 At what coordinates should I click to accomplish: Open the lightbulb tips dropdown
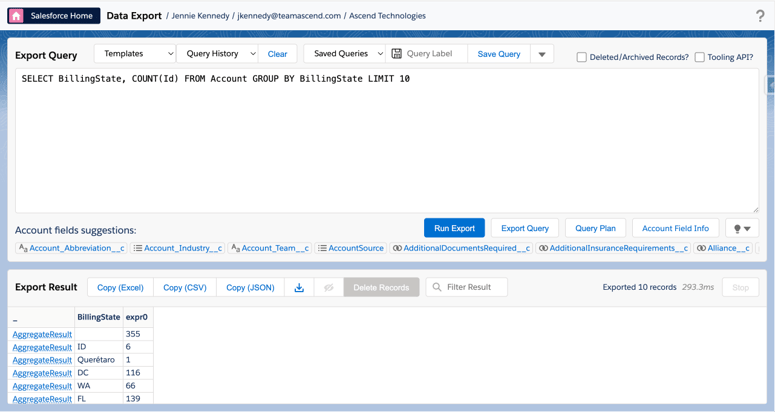tap(742, 228)
